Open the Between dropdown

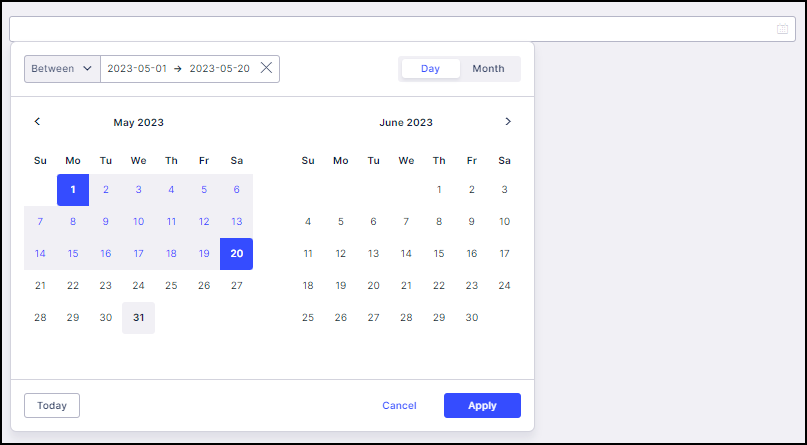(62, 68)
